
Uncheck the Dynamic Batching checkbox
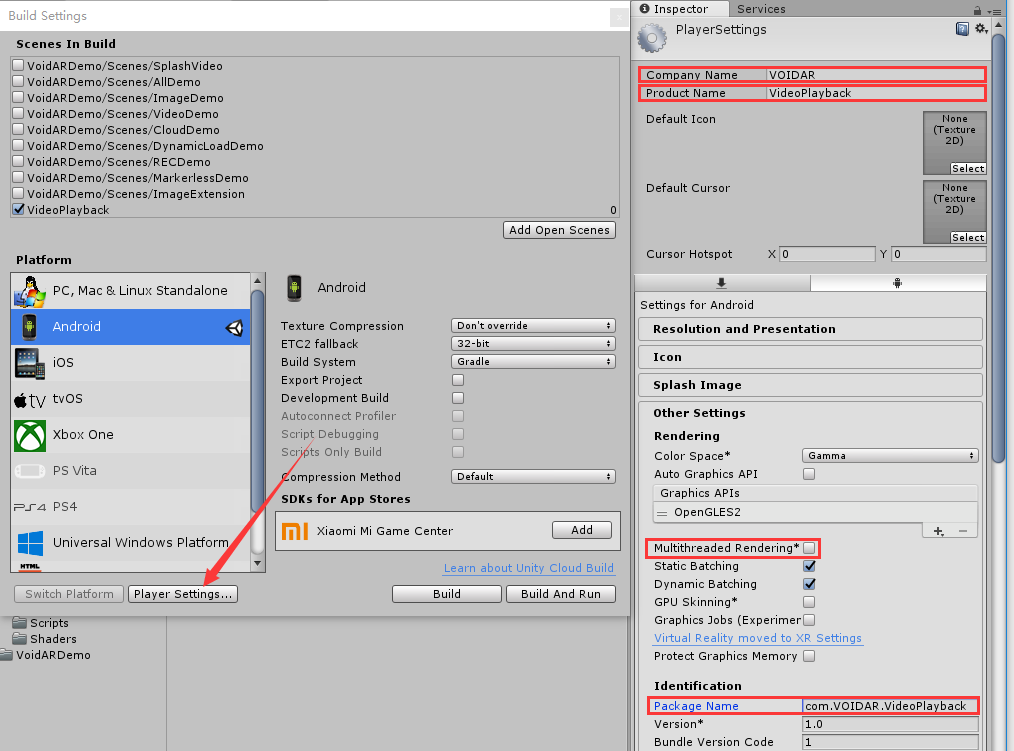point(809,584)
